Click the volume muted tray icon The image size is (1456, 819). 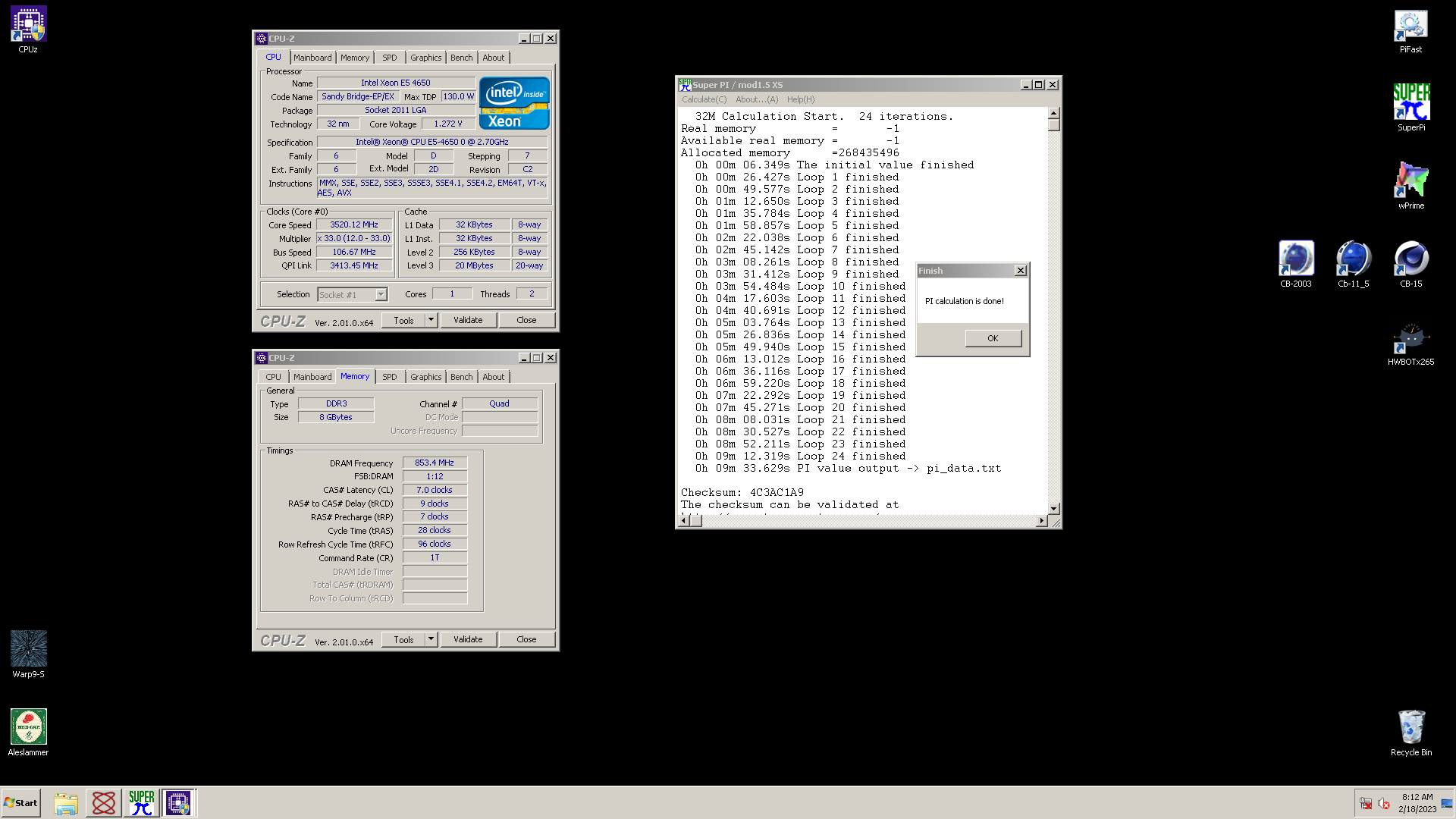(1384, 803)
